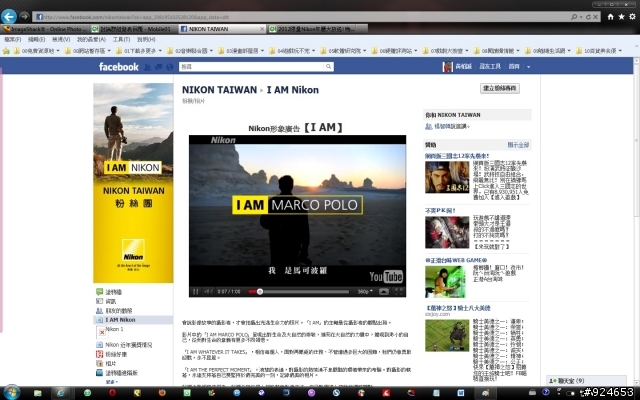Open Firefox from the taskbar

162,393
